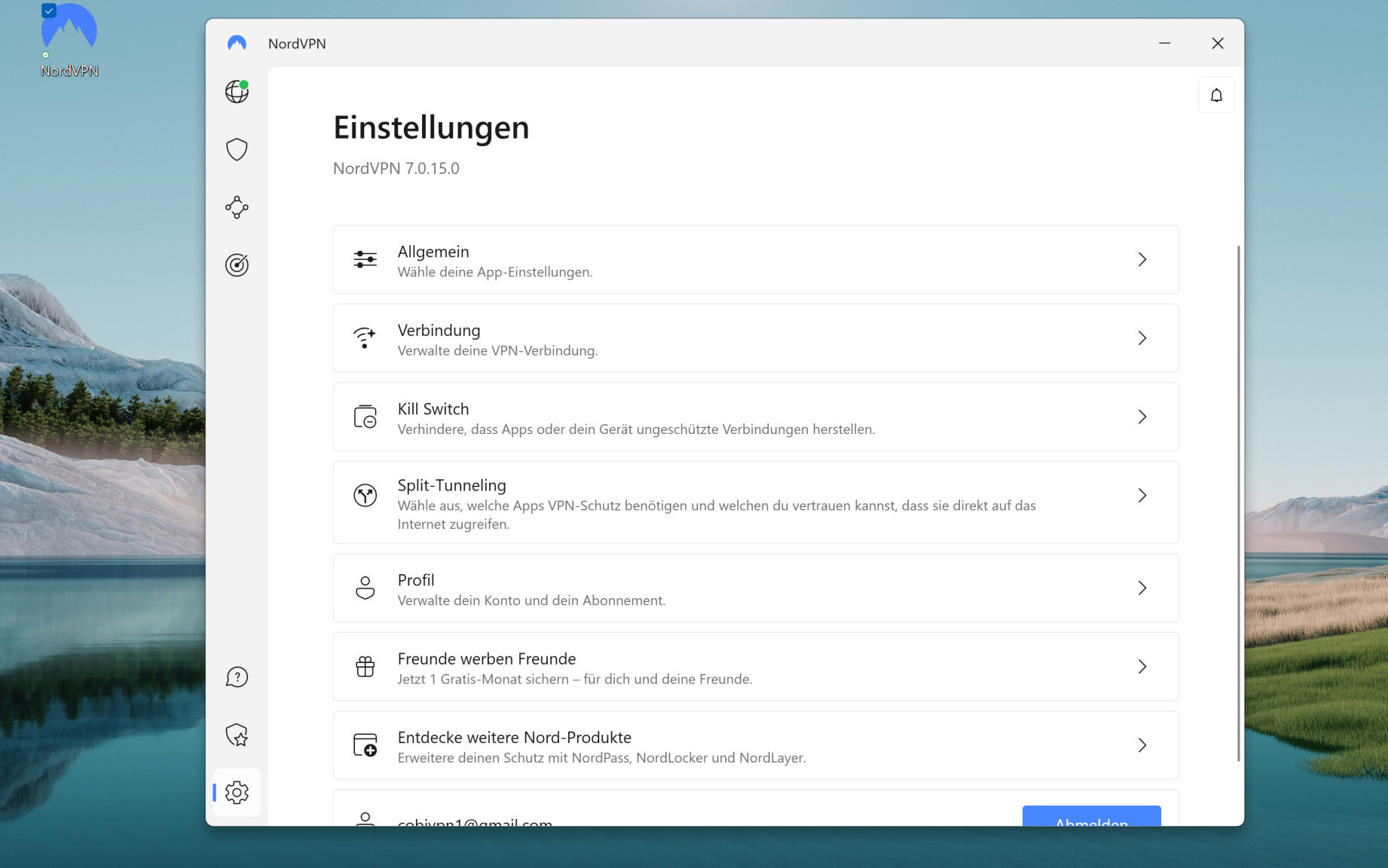This screenshot has width=1388, height=868.
Task: Click 'Verwalte dein Konto und dein Abonnement.' text
Action: [x=531, y=601]
